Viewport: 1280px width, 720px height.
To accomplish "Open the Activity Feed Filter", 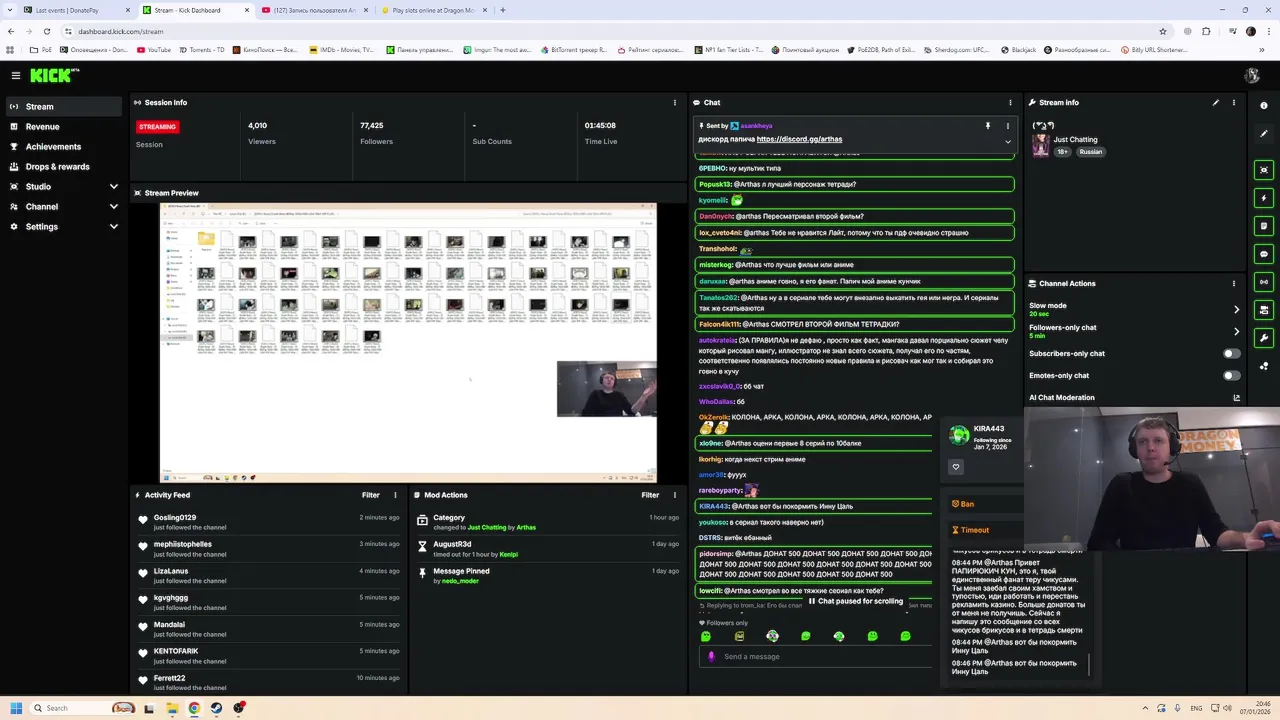I will coord(371,495).
